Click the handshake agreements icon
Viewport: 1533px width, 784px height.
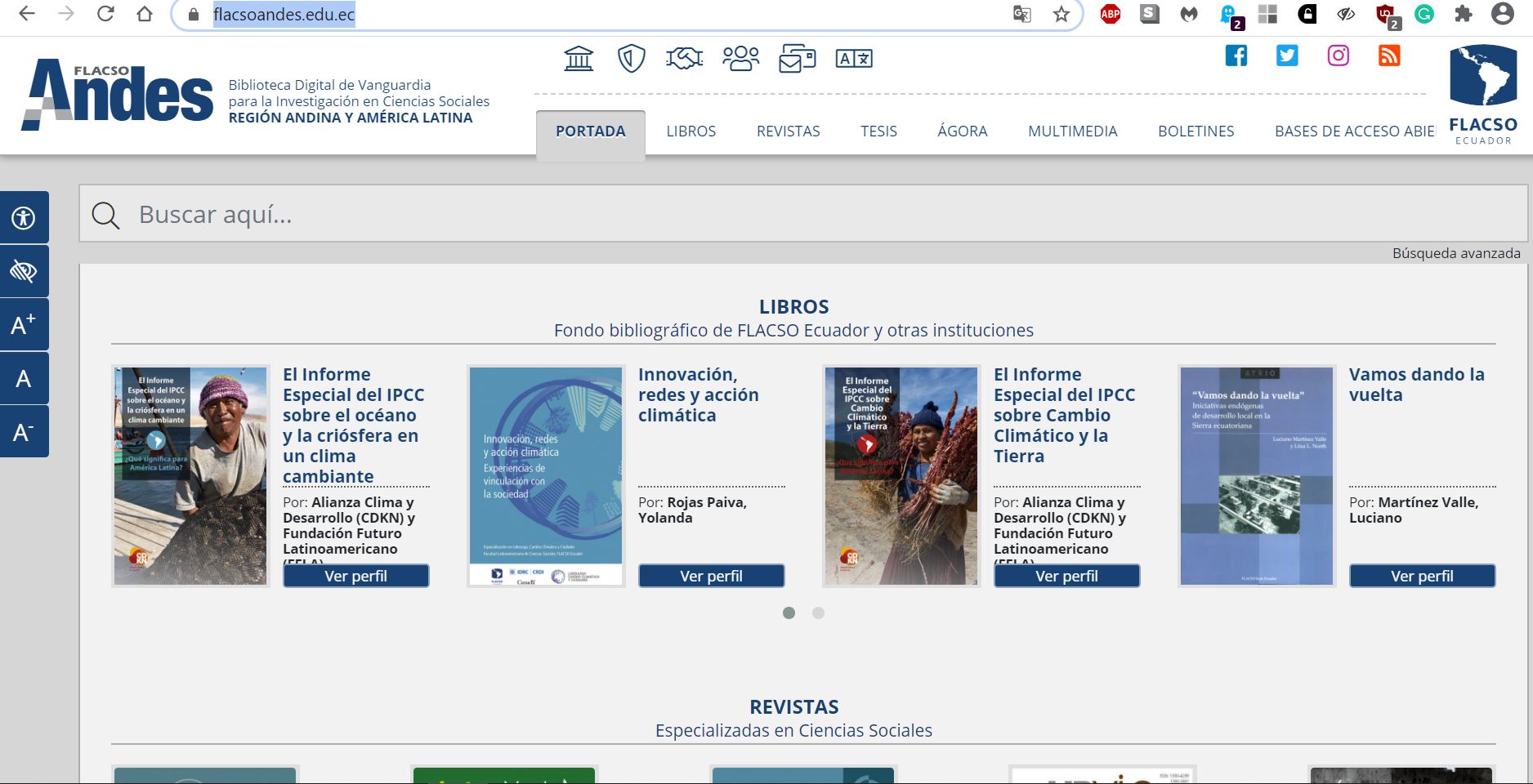684,59
